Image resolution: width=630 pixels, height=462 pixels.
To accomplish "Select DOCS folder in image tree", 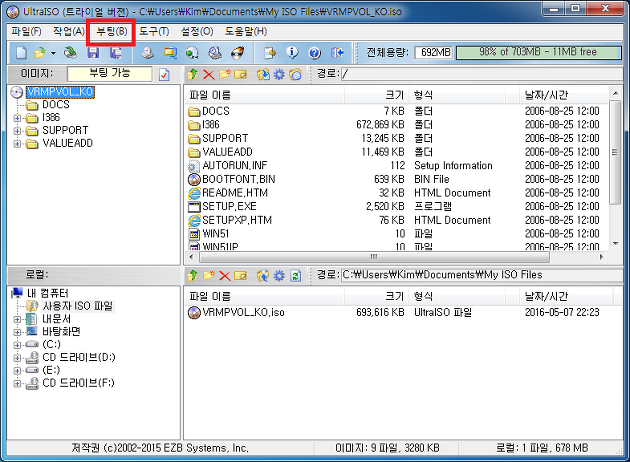I will pos(56,105).
